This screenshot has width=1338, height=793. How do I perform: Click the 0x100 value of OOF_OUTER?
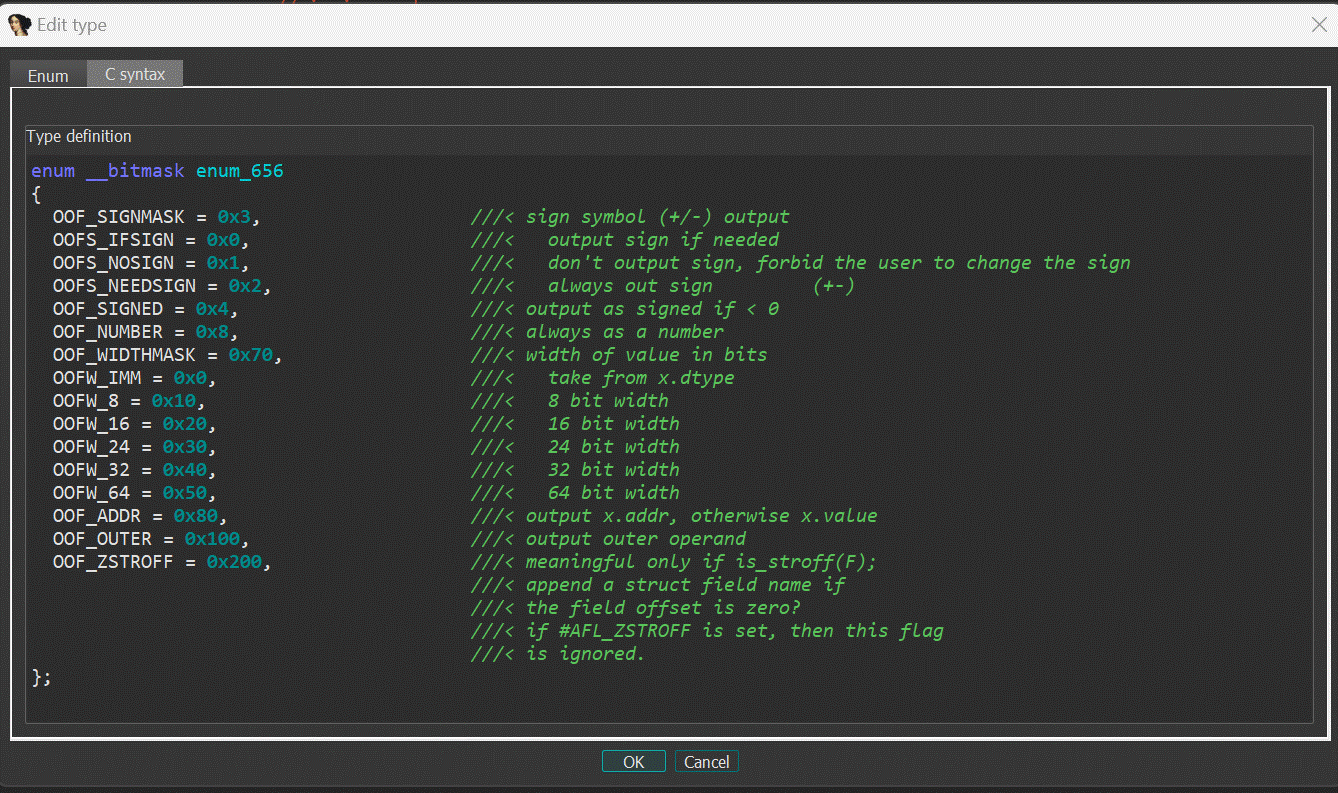pos(211,539)
